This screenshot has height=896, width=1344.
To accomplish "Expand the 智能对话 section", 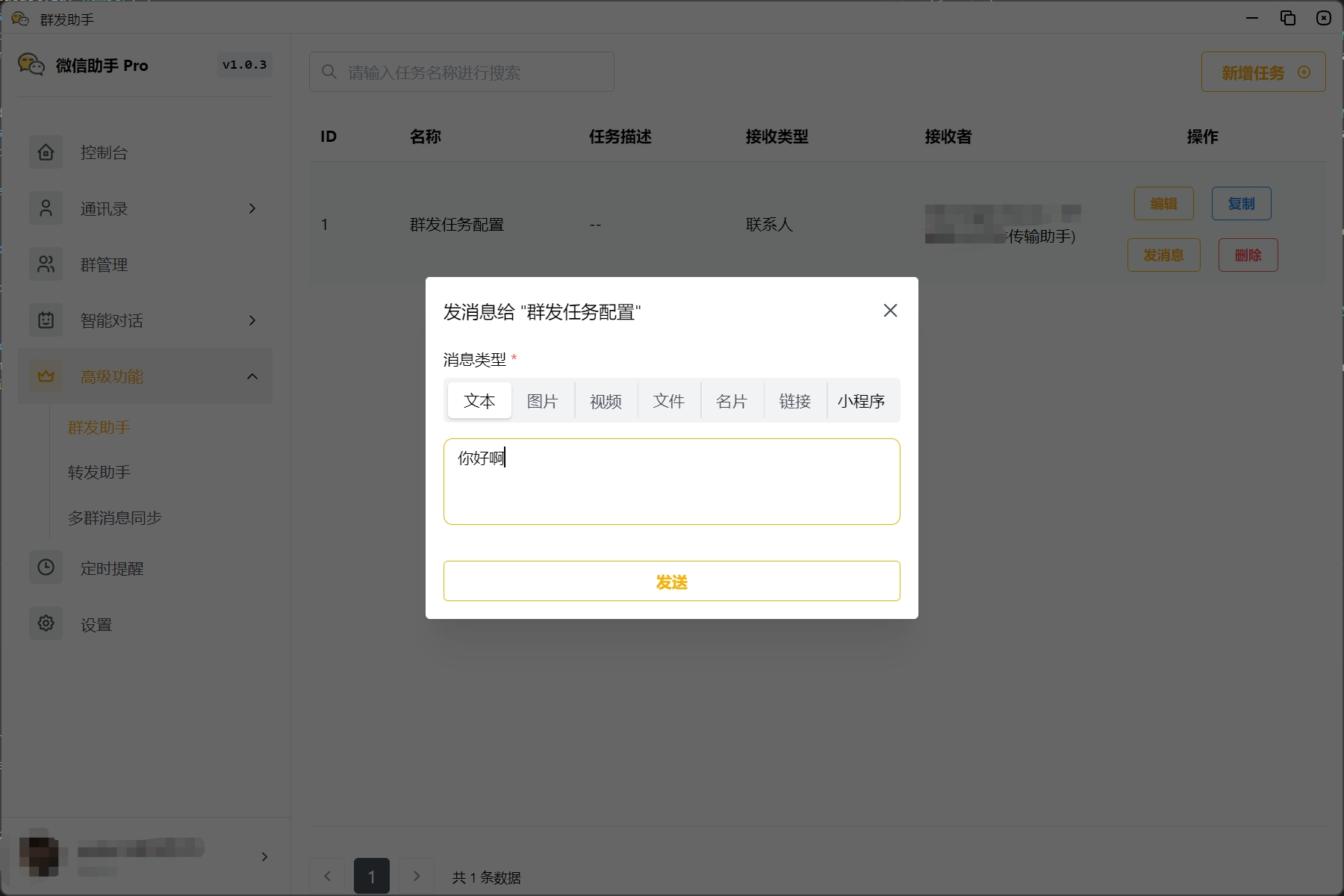I will (x=252, y=320).
